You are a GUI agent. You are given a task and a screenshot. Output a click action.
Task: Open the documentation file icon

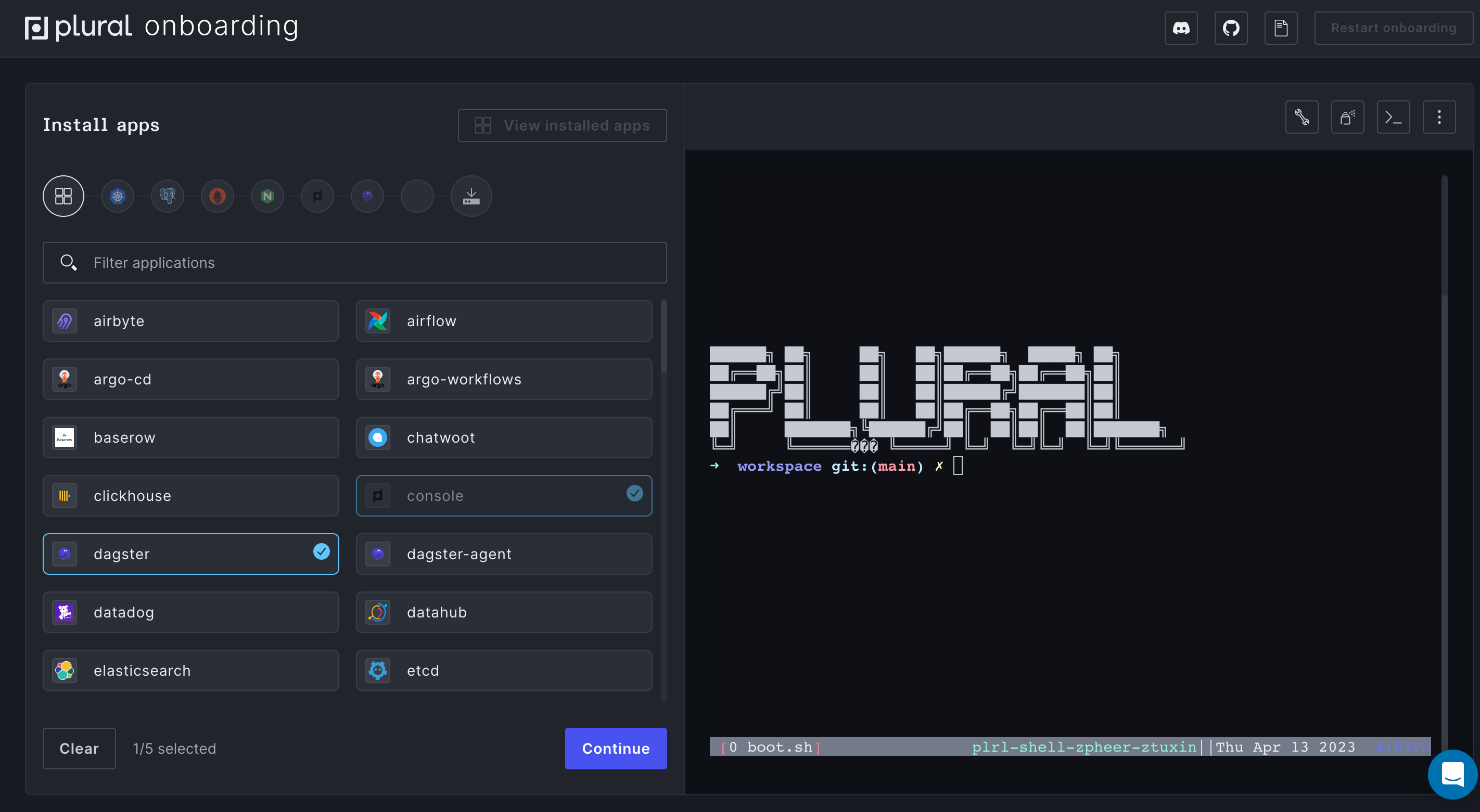1281,28
